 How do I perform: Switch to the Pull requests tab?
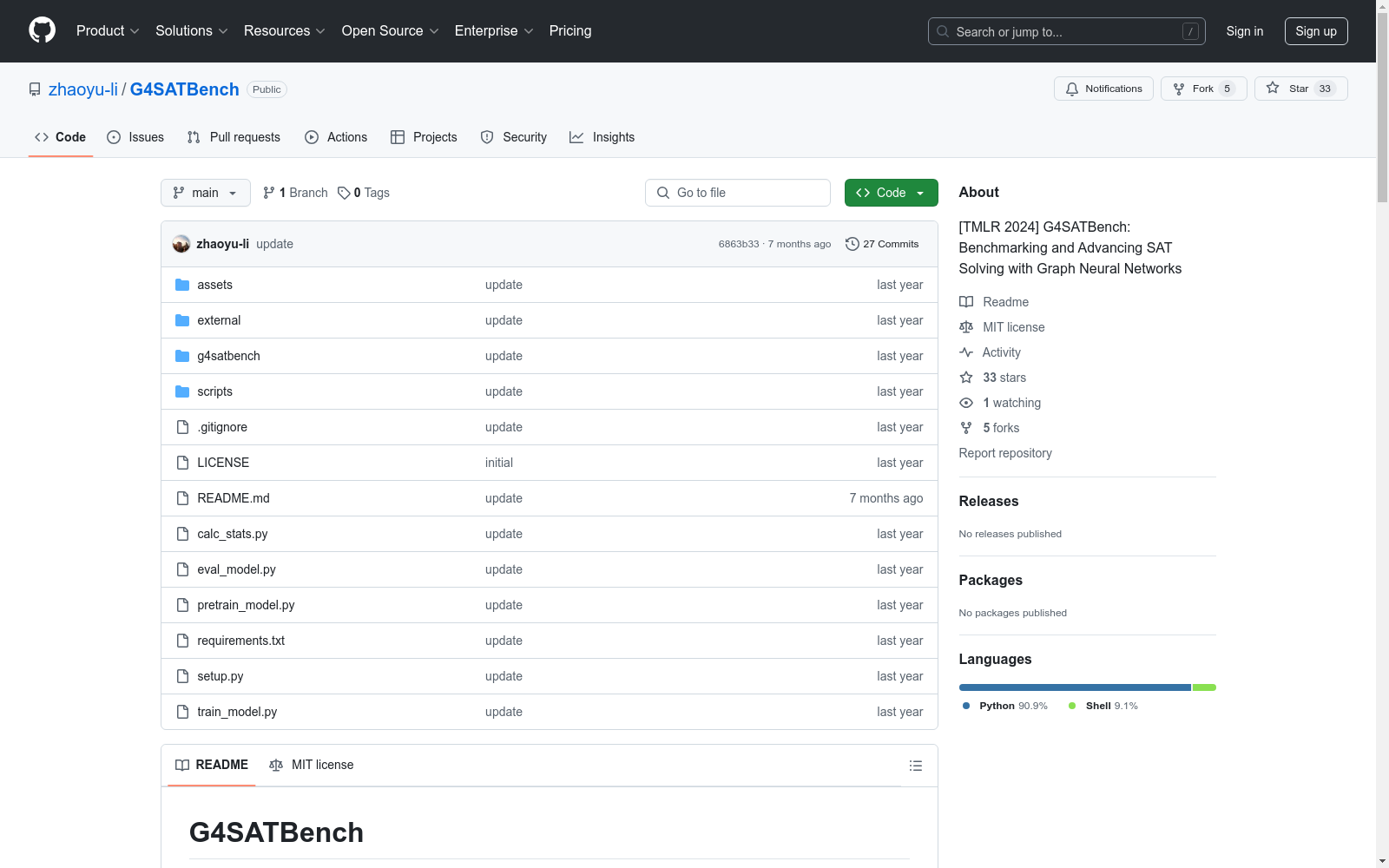tap(234, 137)
